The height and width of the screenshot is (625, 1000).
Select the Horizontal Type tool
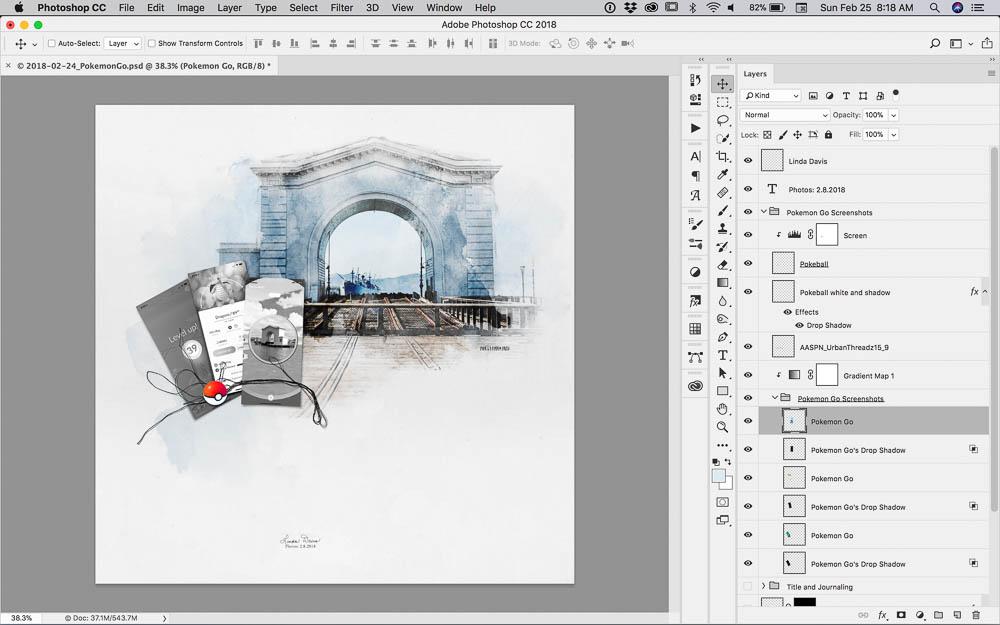[x=722, y=355]
